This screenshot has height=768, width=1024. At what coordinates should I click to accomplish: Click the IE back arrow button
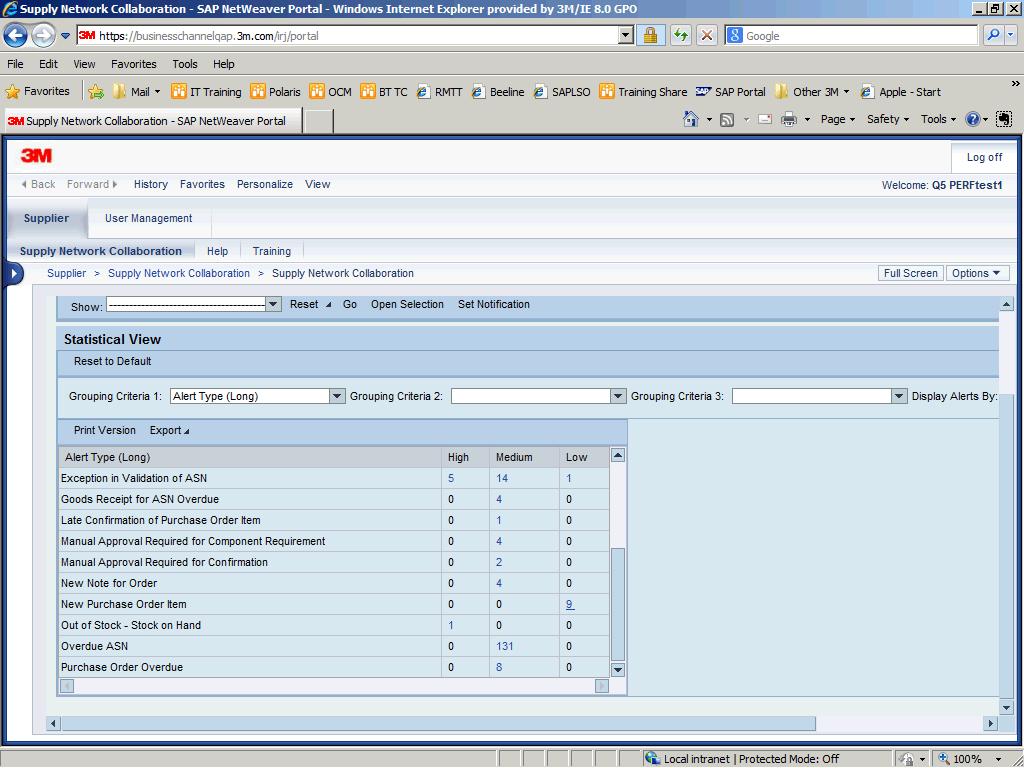(x=16, y=35)
